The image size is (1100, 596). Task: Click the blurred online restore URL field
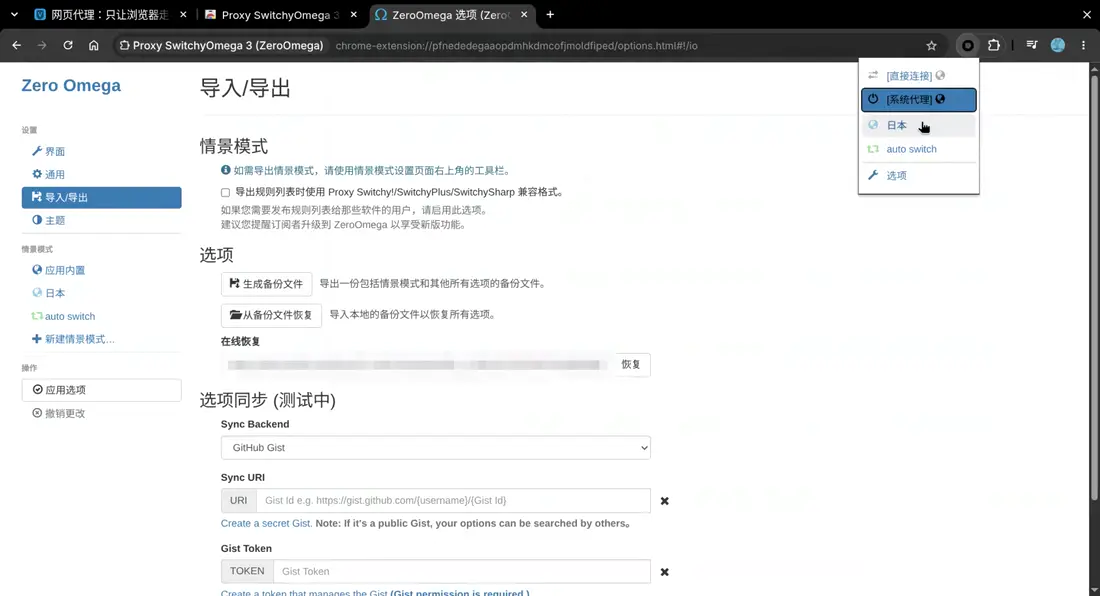[417, 365]
